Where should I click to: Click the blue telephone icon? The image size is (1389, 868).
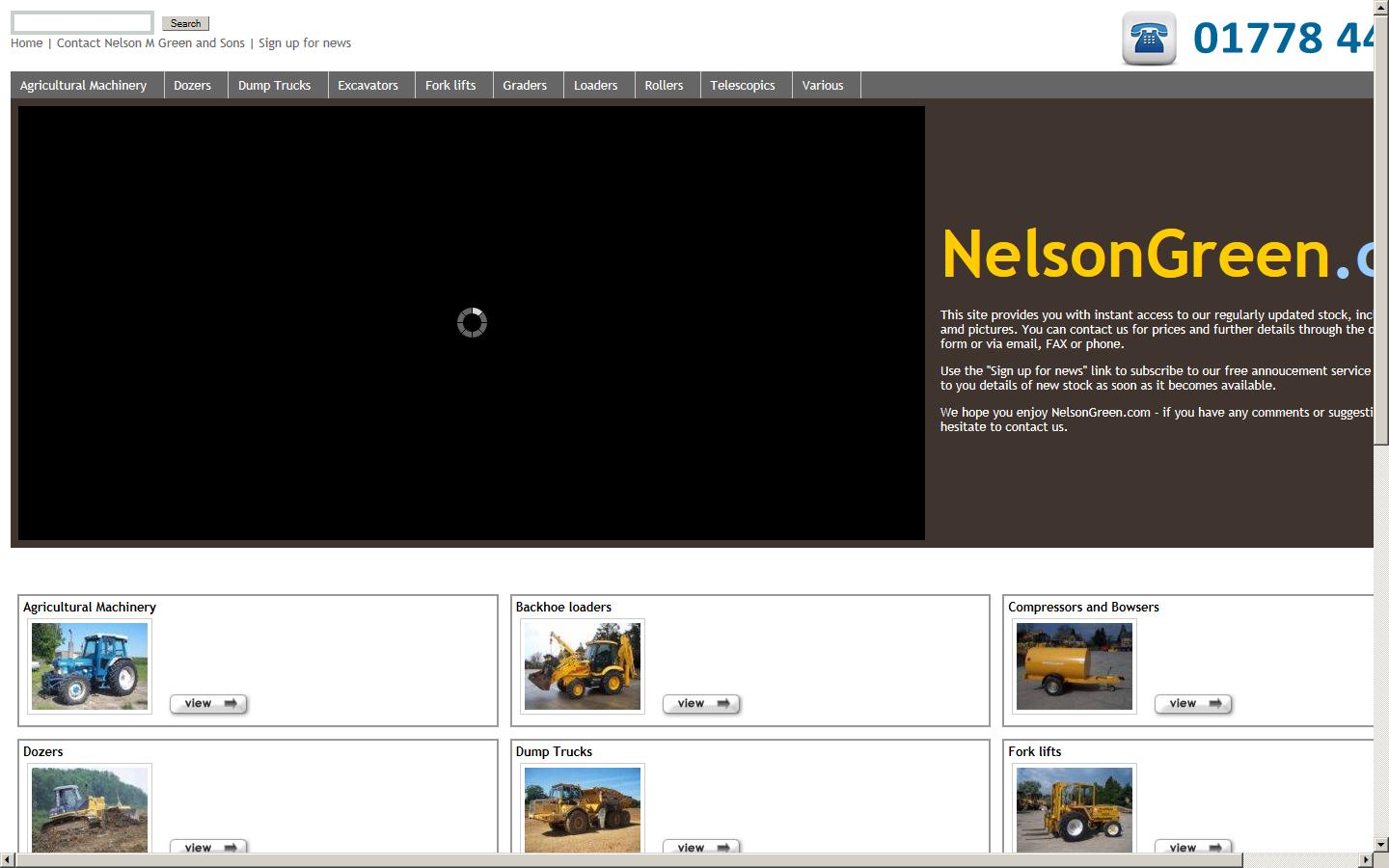[x=1149, y=39]
